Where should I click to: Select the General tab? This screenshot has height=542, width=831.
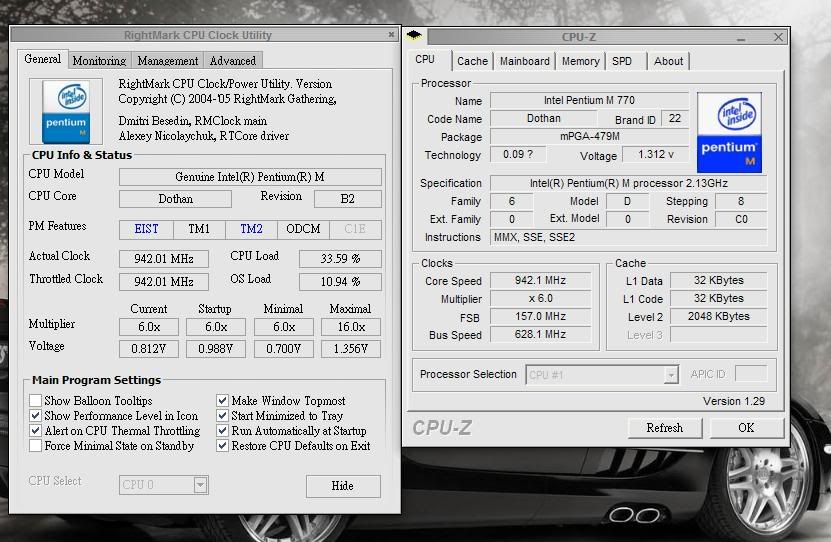[x=42, y=59]
